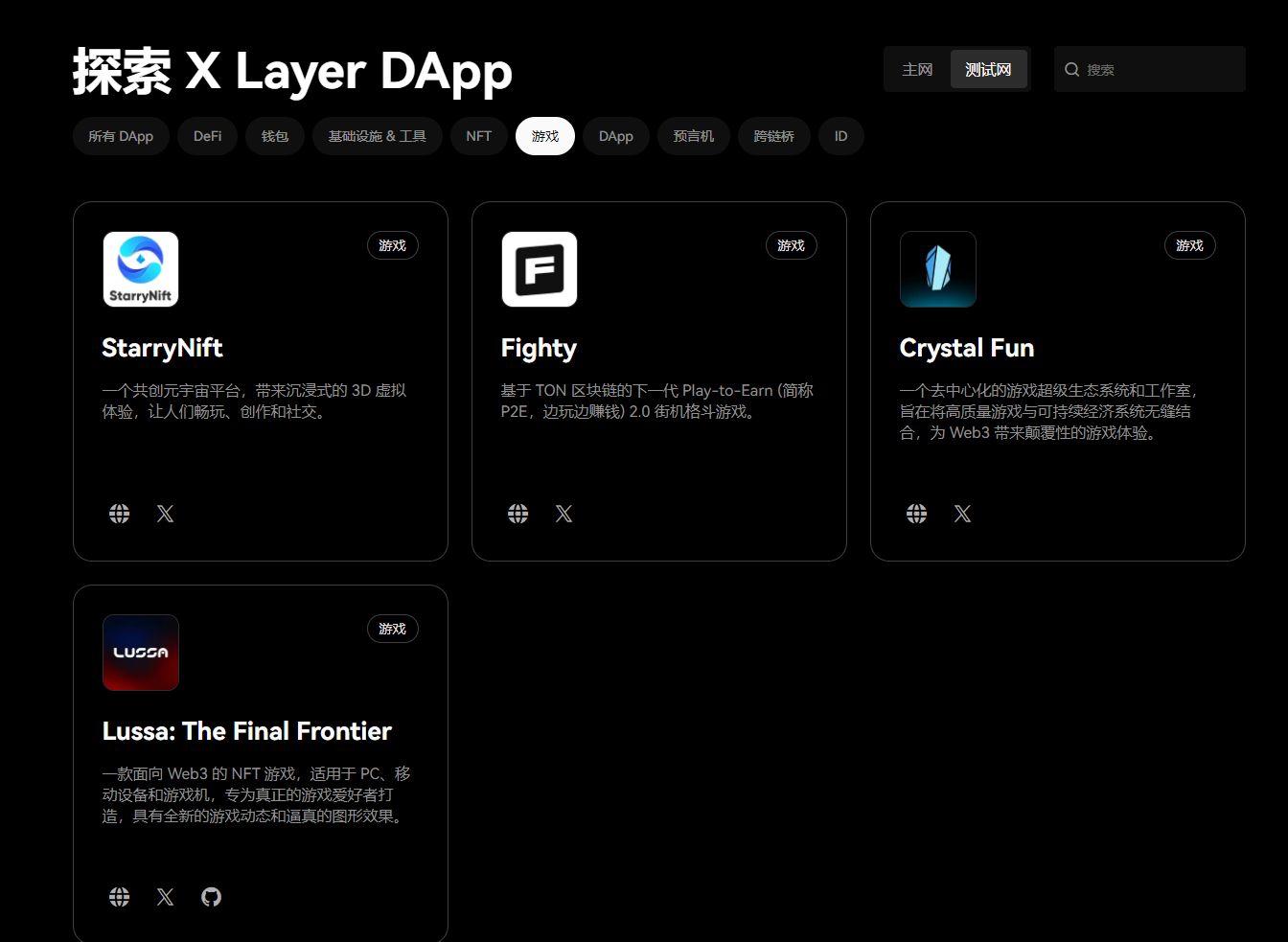Image resolution: width=1288 pixels, height=942 pixels.
Task: Focus the 搜索 search field
Action: point(1150,69)
